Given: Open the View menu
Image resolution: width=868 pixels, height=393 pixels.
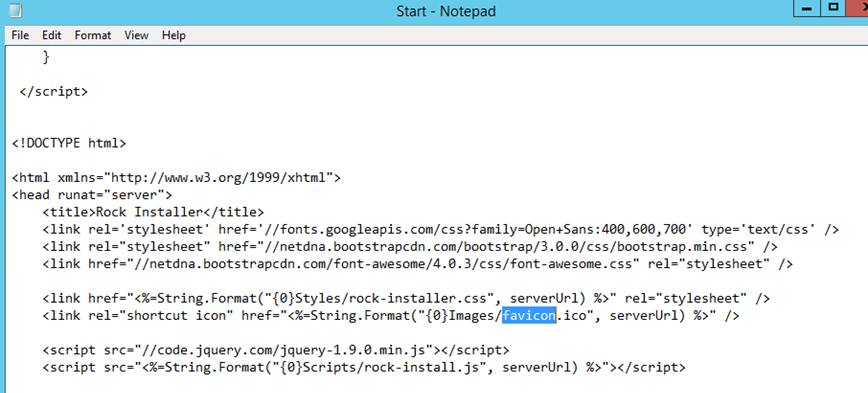Looking at the screenshot, I should (x=136, y=35).
